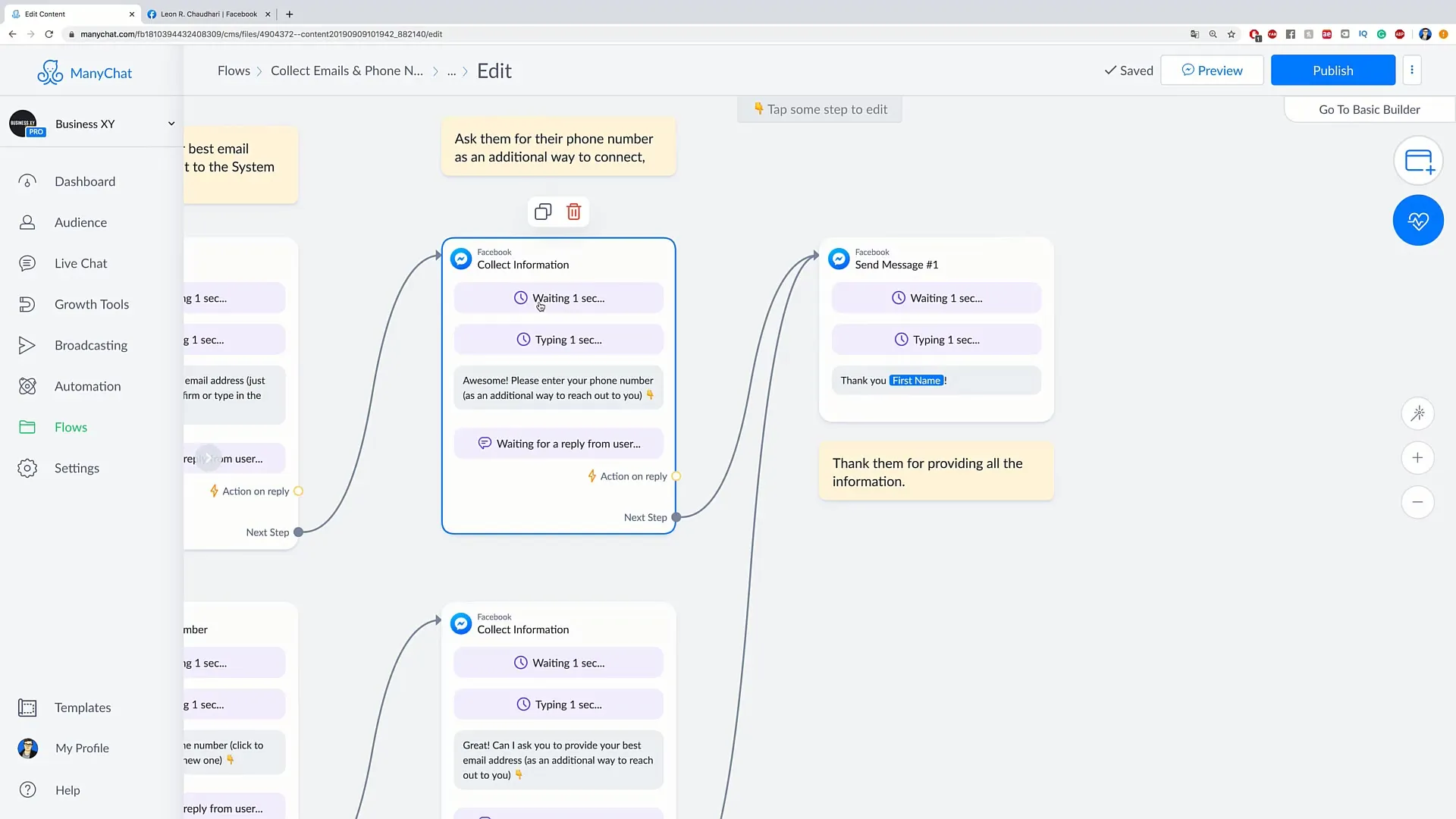Toggle the zoom in control

click(1419, 458)
